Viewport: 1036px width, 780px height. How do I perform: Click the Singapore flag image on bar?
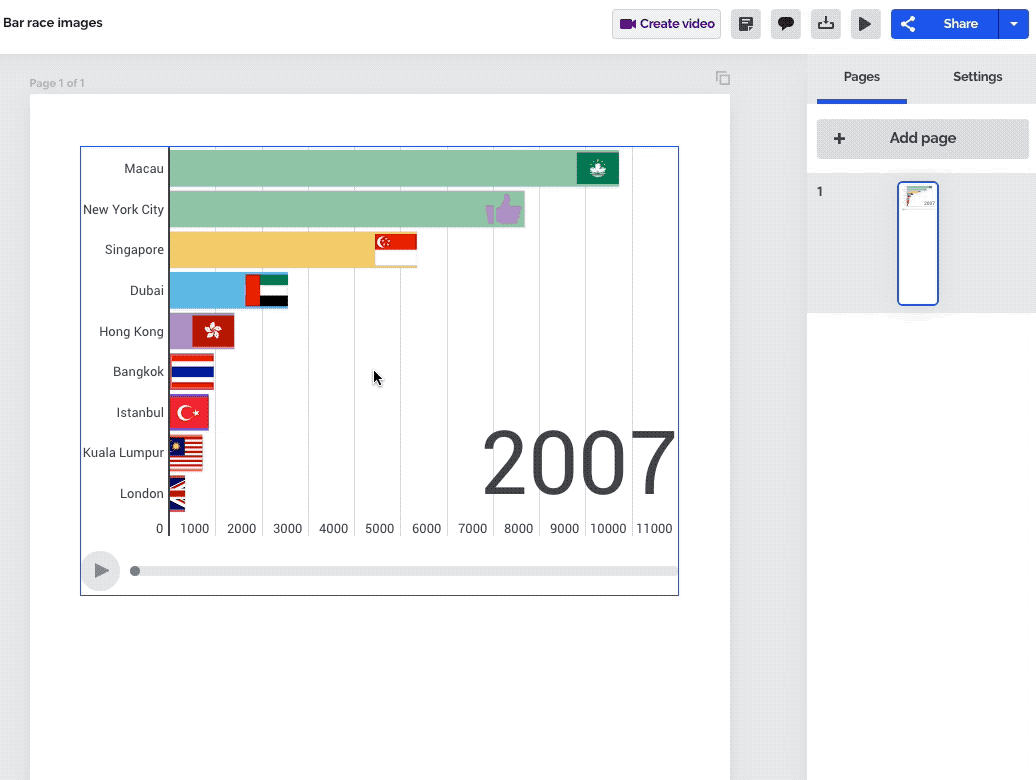pos(396,250)
